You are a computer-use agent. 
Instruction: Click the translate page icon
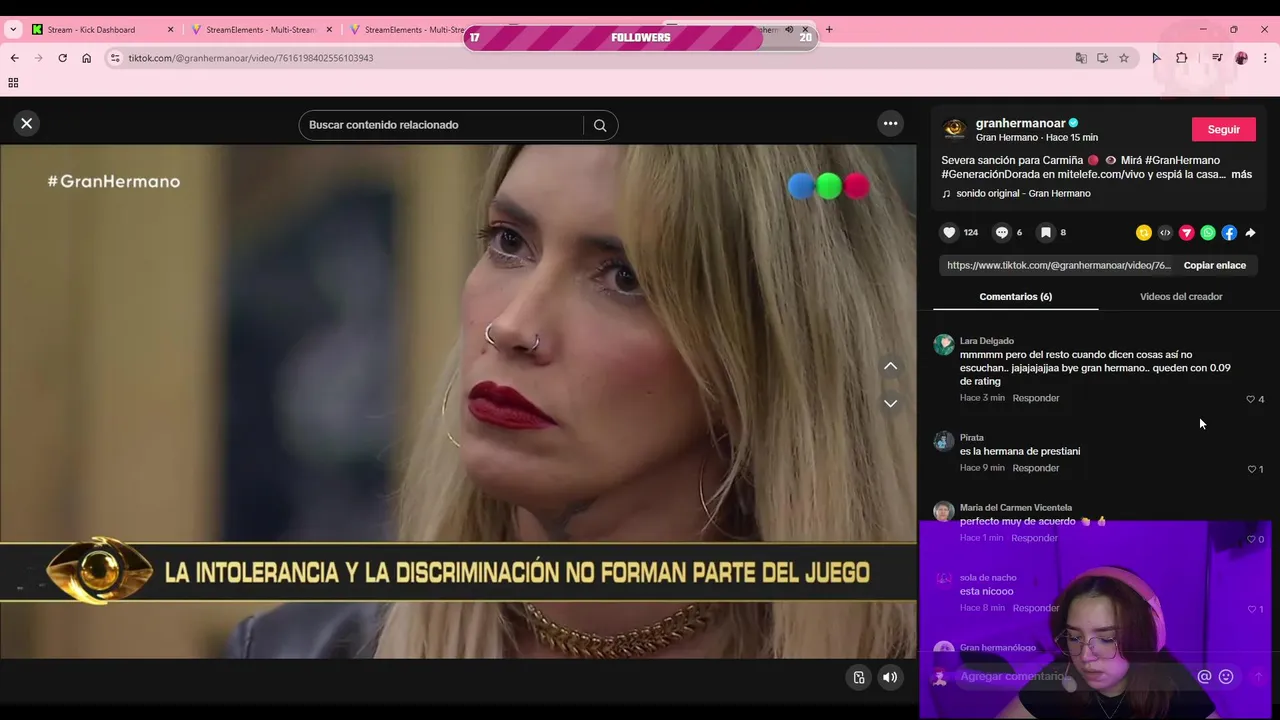[1081, 58]
